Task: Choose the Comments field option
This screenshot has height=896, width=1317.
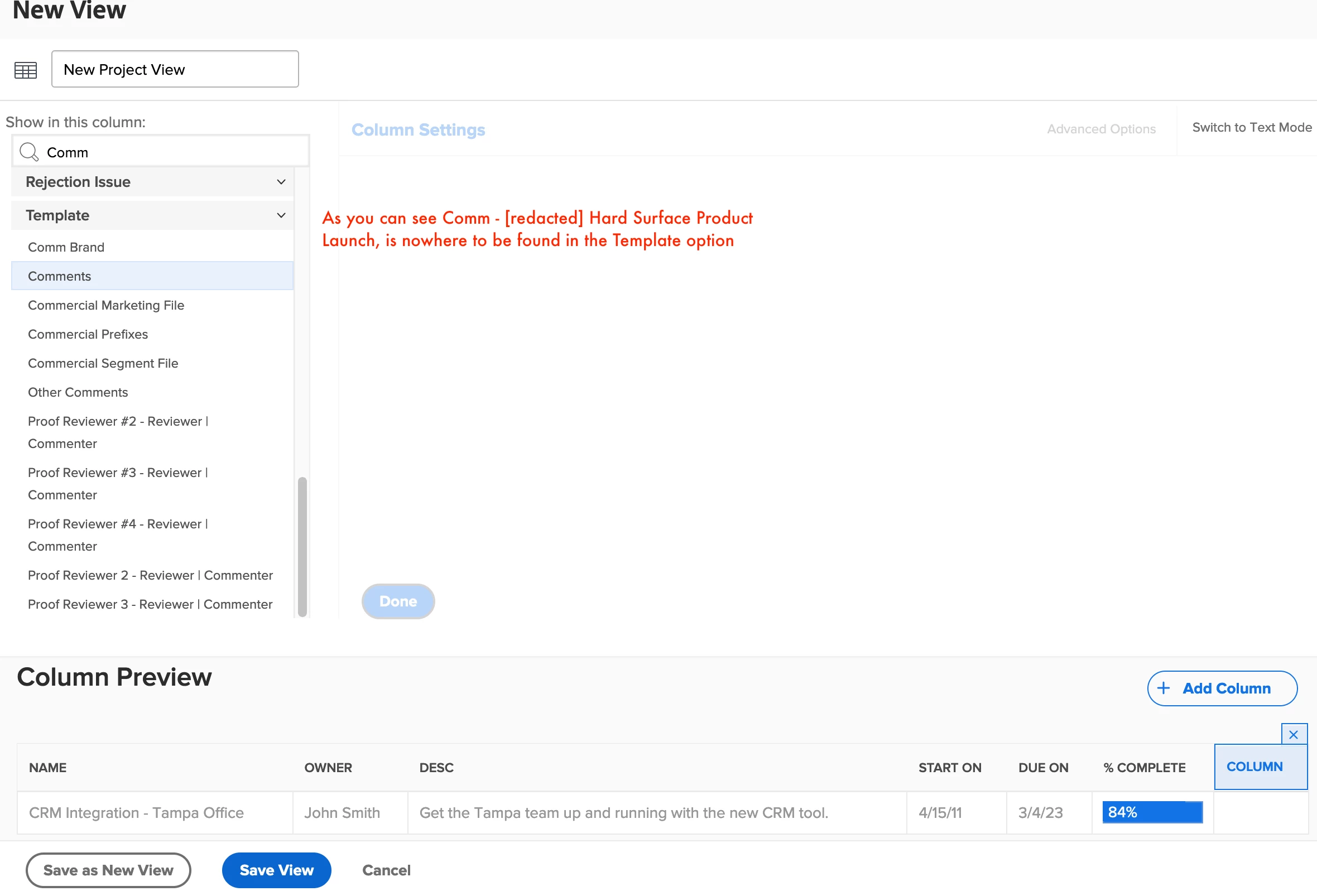Action: (60, 276)
